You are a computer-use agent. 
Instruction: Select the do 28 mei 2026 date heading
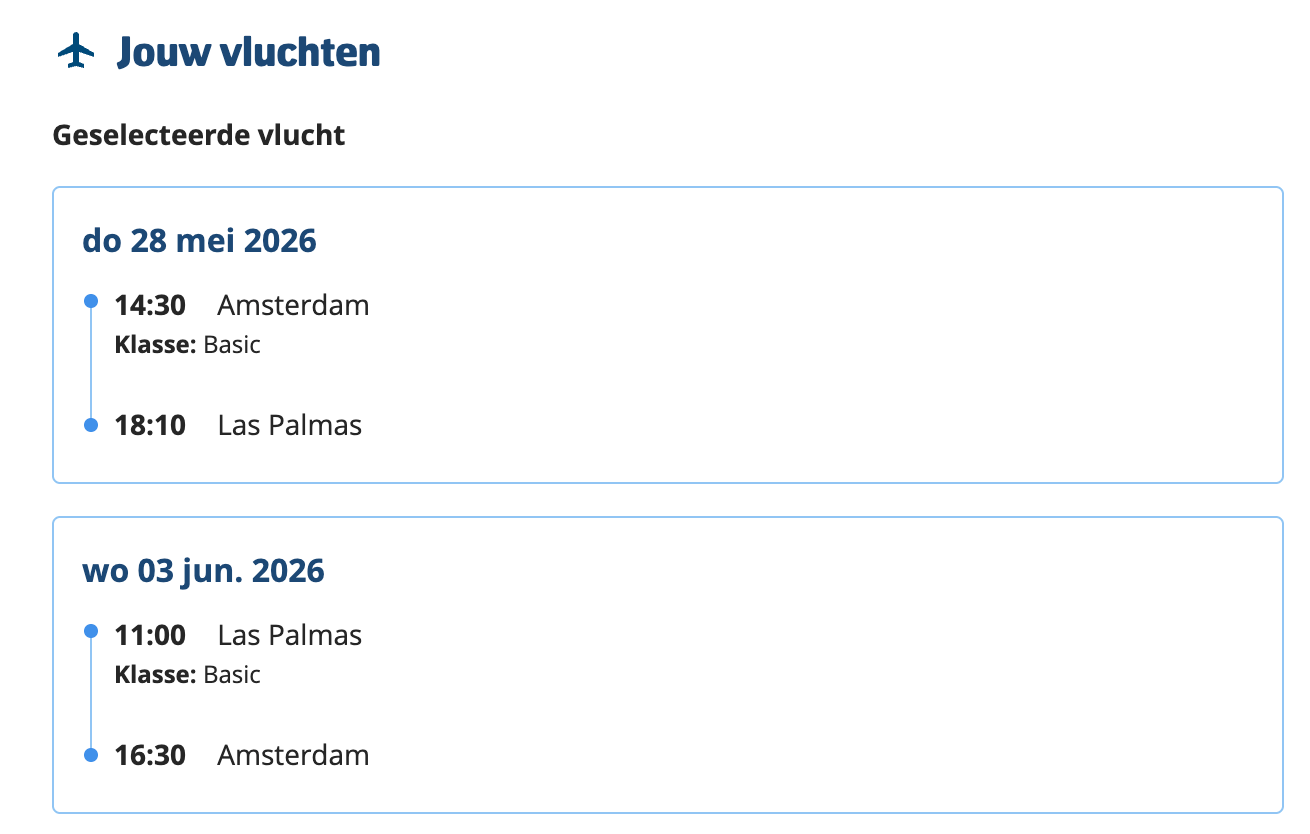tap(199, 241)
